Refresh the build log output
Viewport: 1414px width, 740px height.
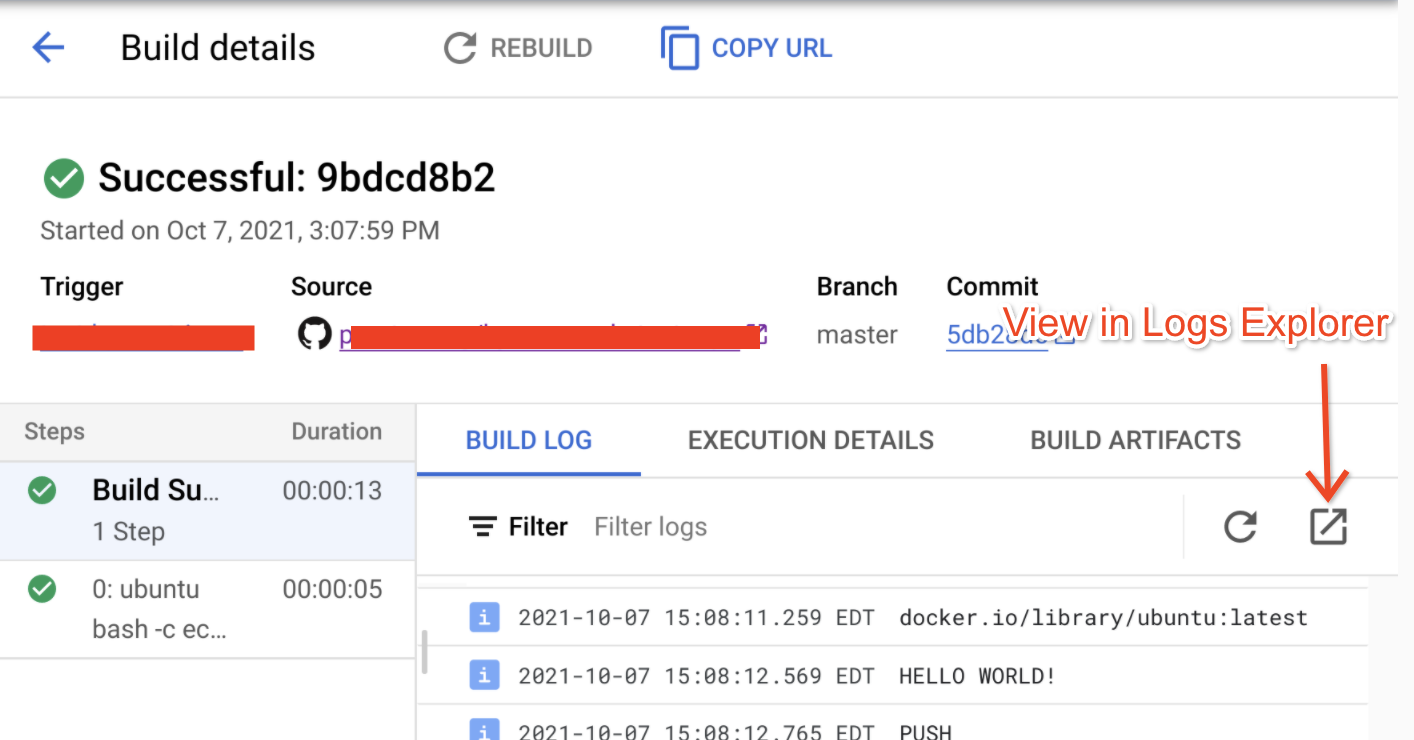(x=1240, y=527)
